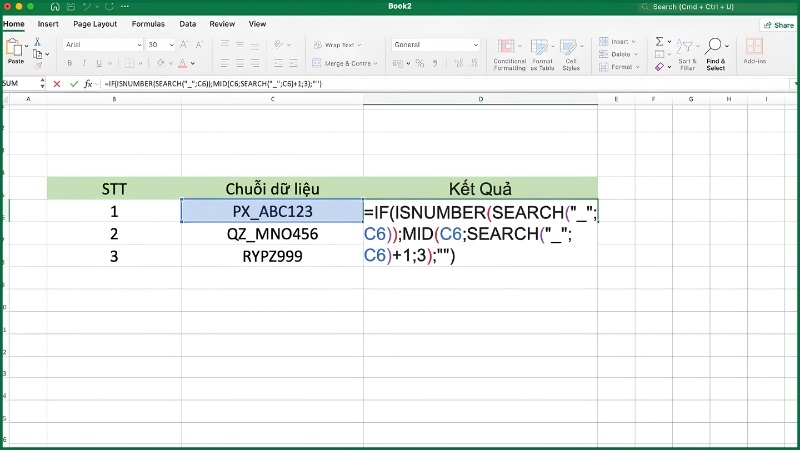Select cell containing QZ_MNO456
The height and width of the screenshot is (450, 800).
(272, 234)
